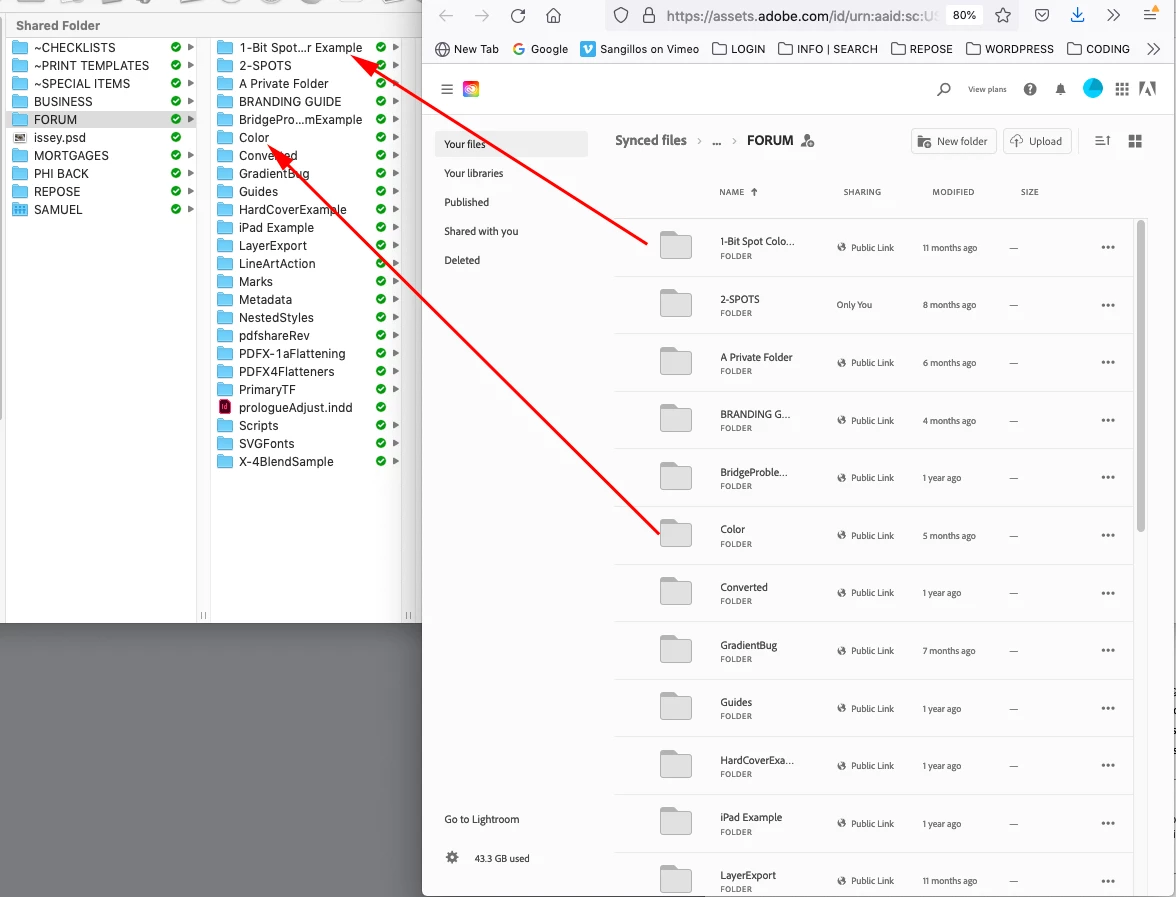This screenshot has height=897, width=1176.
Task: Open New Tab bookmark
Action: click(x=466, y=49)
